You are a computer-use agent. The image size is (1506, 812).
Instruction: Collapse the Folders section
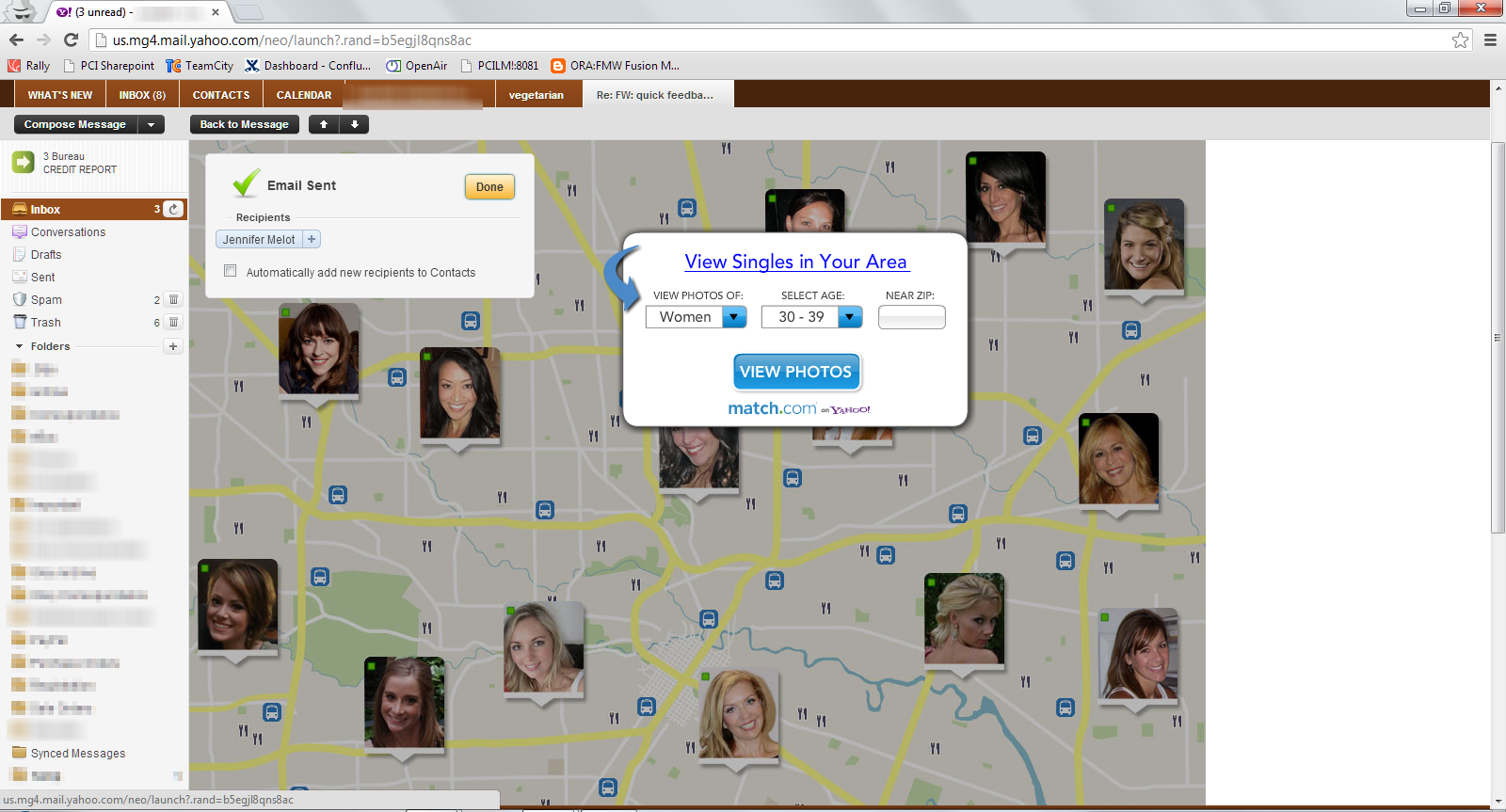tap(19, 346)
